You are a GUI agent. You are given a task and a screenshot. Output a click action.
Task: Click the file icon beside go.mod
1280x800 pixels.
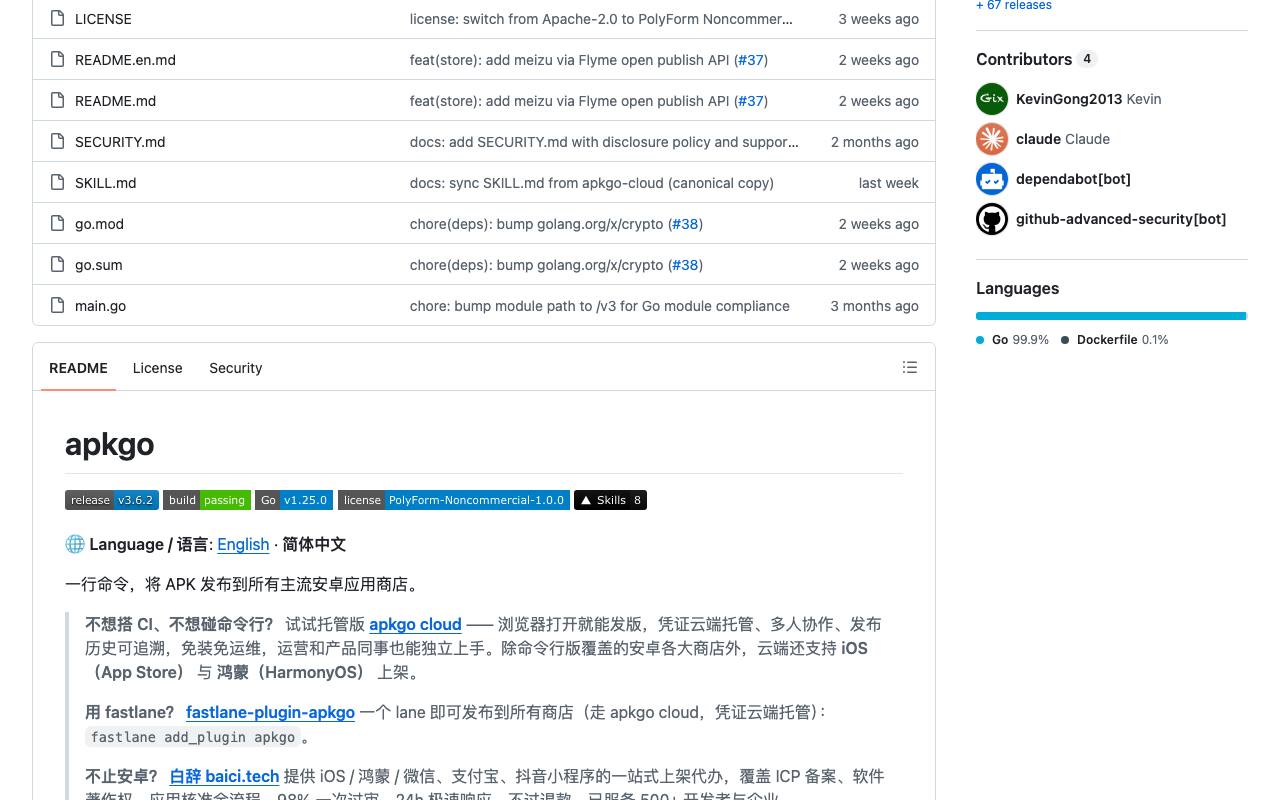pos(57,224)
